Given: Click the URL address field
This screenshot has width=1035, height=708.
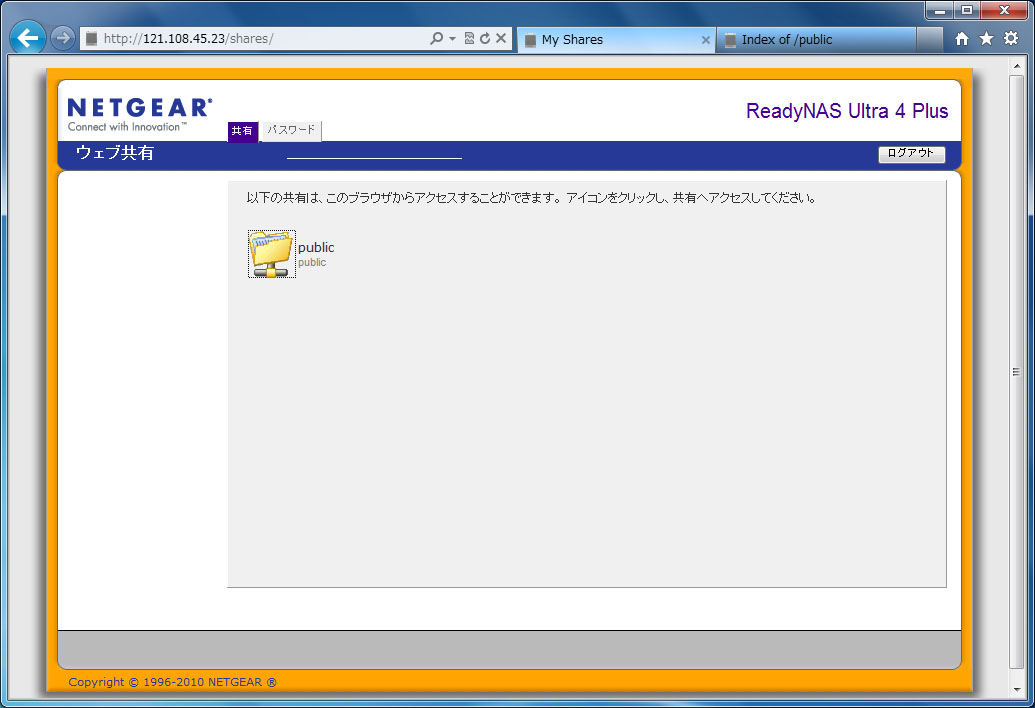Looking at the screenshot, I should [x=260, y=39].
